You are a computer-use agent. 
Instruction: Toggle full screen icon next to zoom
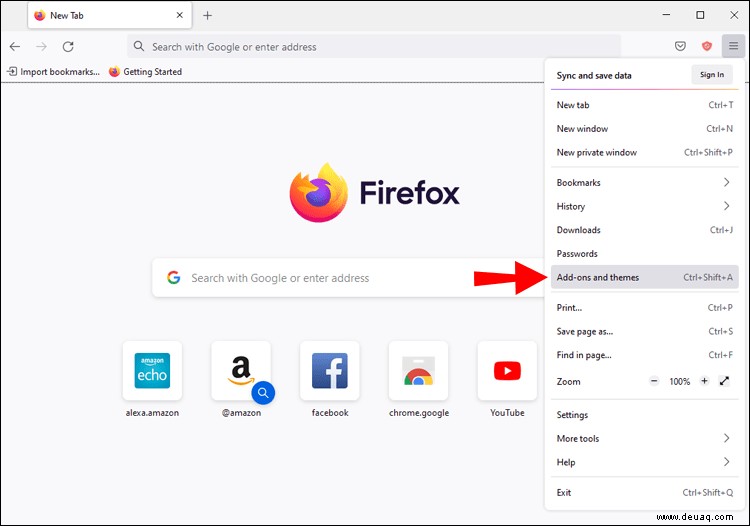724,381
